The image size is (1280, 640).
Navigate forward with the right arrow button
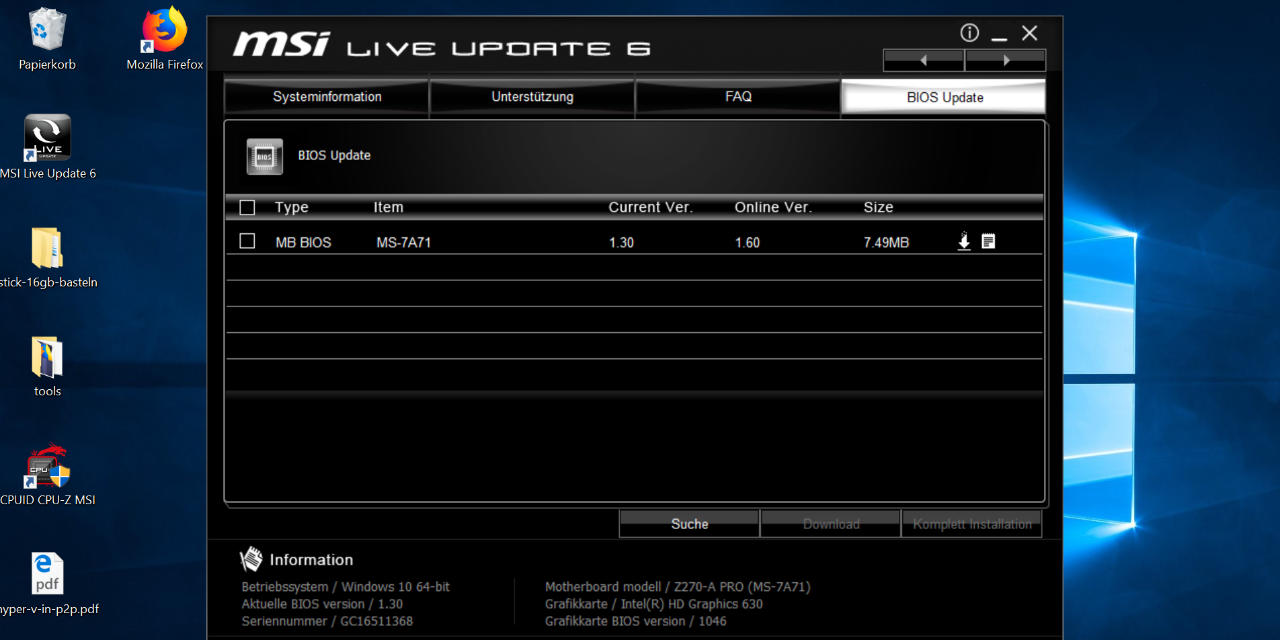1006,60
